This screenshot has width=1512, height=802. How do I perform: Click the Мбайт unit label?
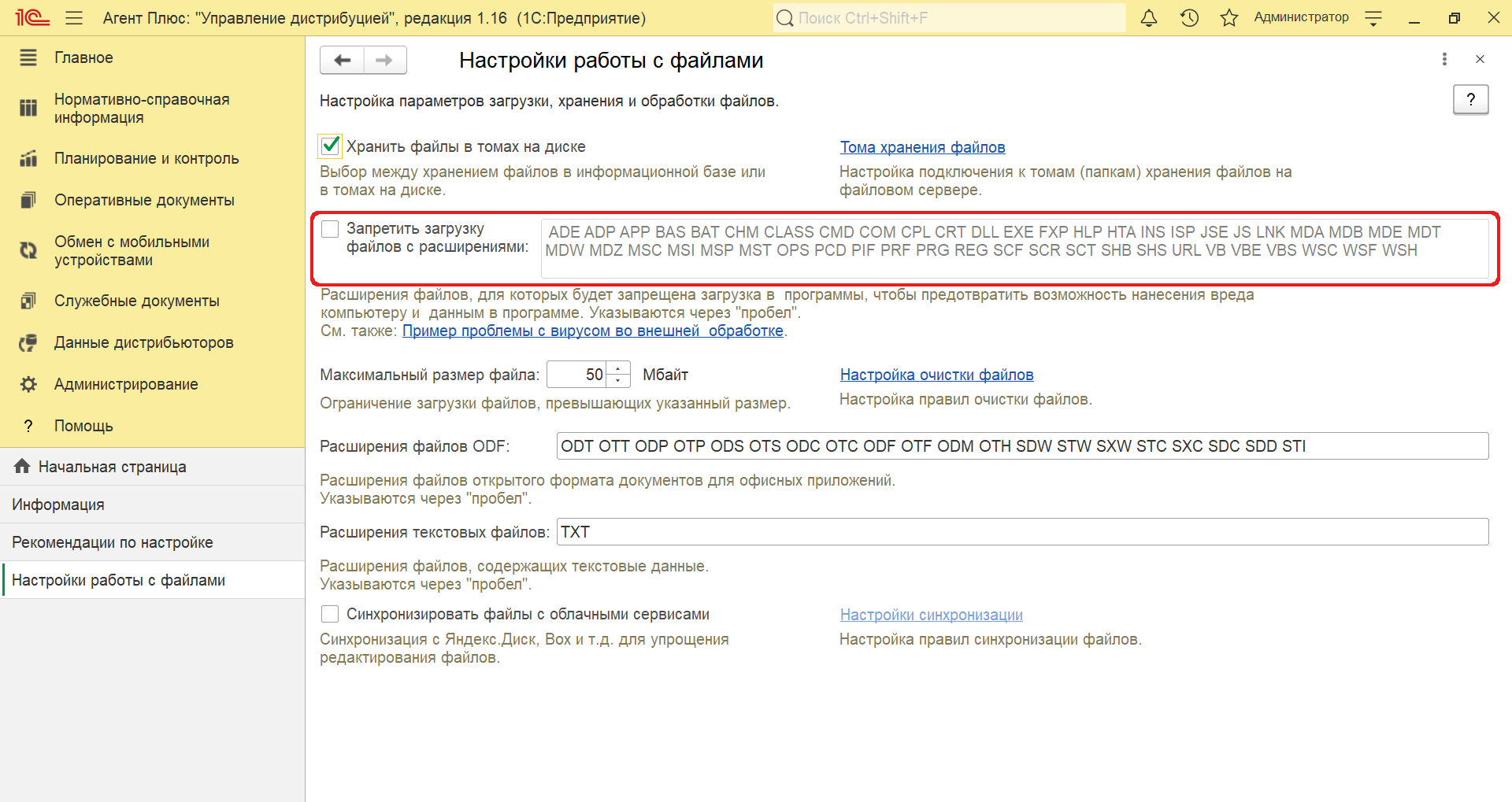665,375
